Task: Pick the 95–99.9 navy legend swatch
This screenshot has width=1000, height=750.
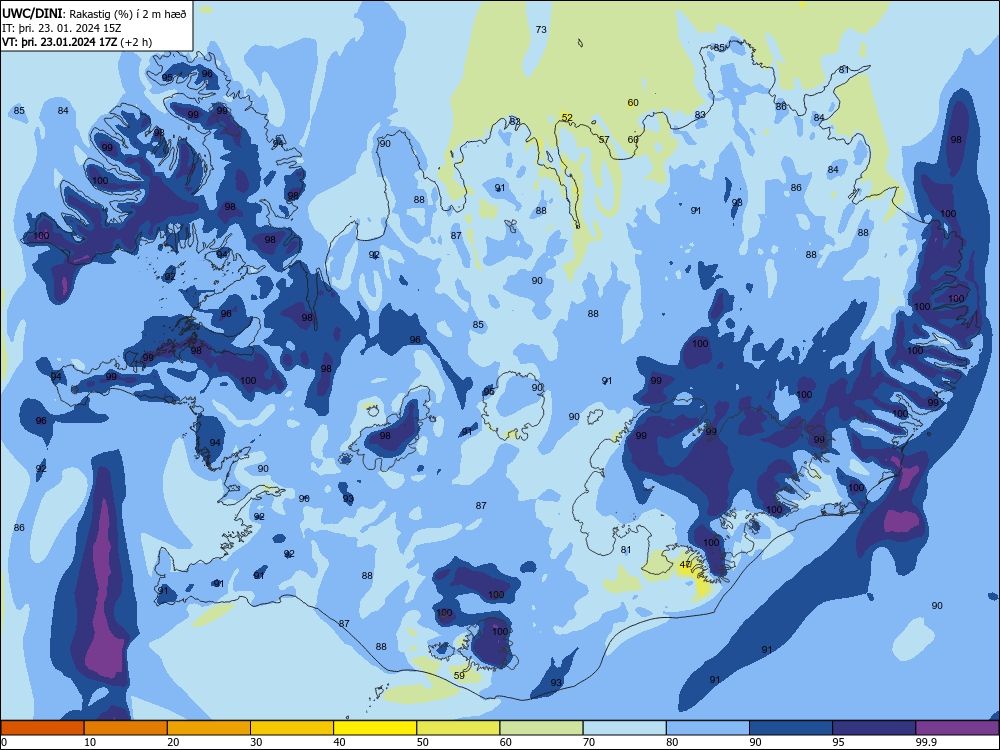Action: 874,728
